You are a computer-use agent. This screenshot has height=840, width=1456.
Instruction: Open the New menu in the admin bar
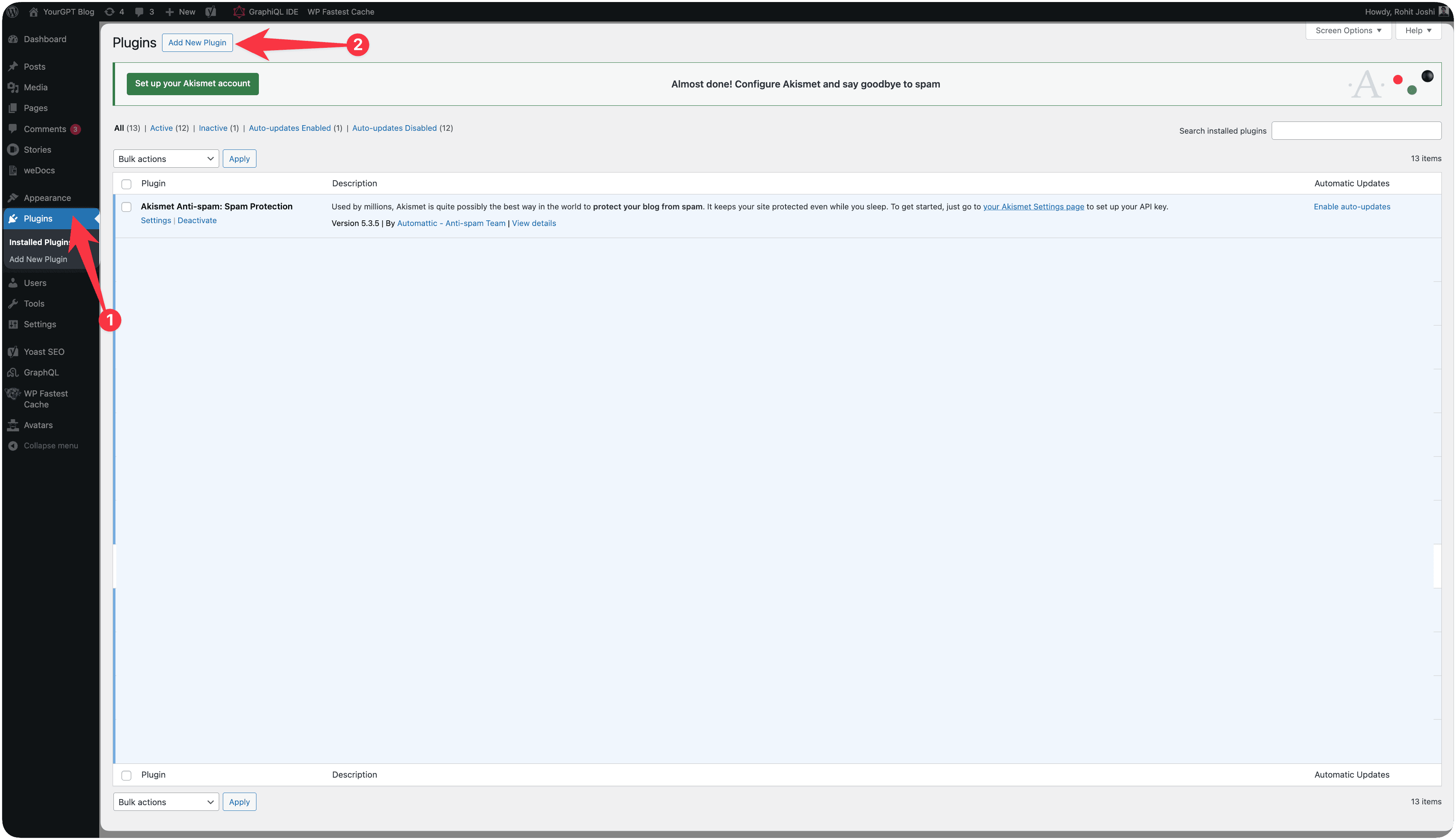pos(180,11)
